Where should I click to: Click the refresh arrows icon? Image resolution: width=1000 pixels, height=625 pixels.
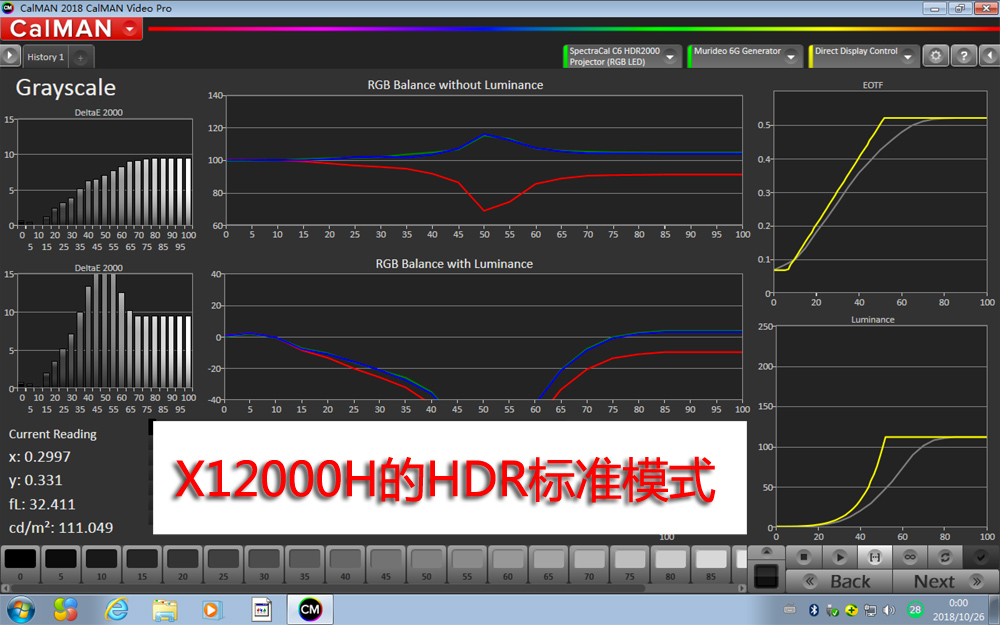pos(943,556)
